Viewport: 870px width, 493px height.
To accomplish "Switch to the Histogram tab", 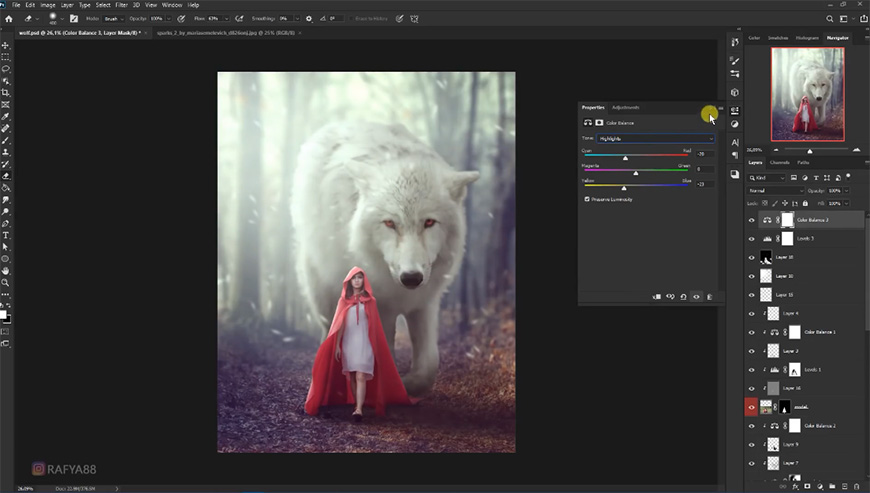I will pyautogui.click(x=807, y=38).
